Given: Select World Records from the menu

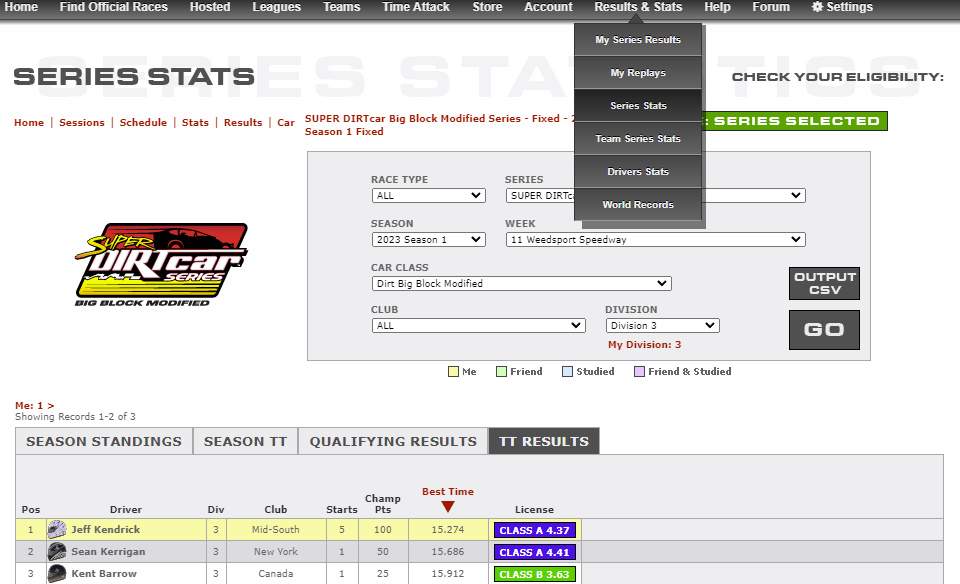Looking at the screenshot, I should 638,205.
